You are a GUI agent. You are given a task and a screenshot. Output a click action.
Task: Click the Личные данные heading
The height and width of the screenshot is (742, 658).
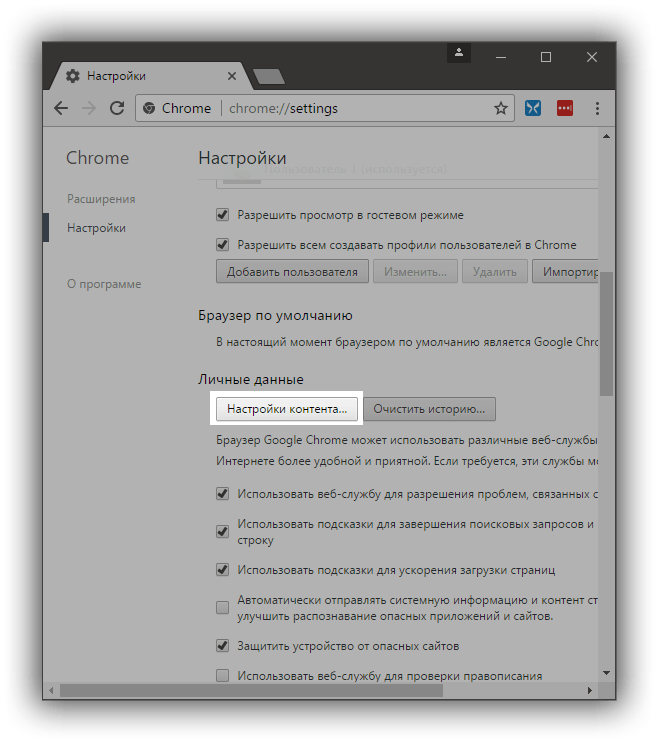(x=250, y=380)
